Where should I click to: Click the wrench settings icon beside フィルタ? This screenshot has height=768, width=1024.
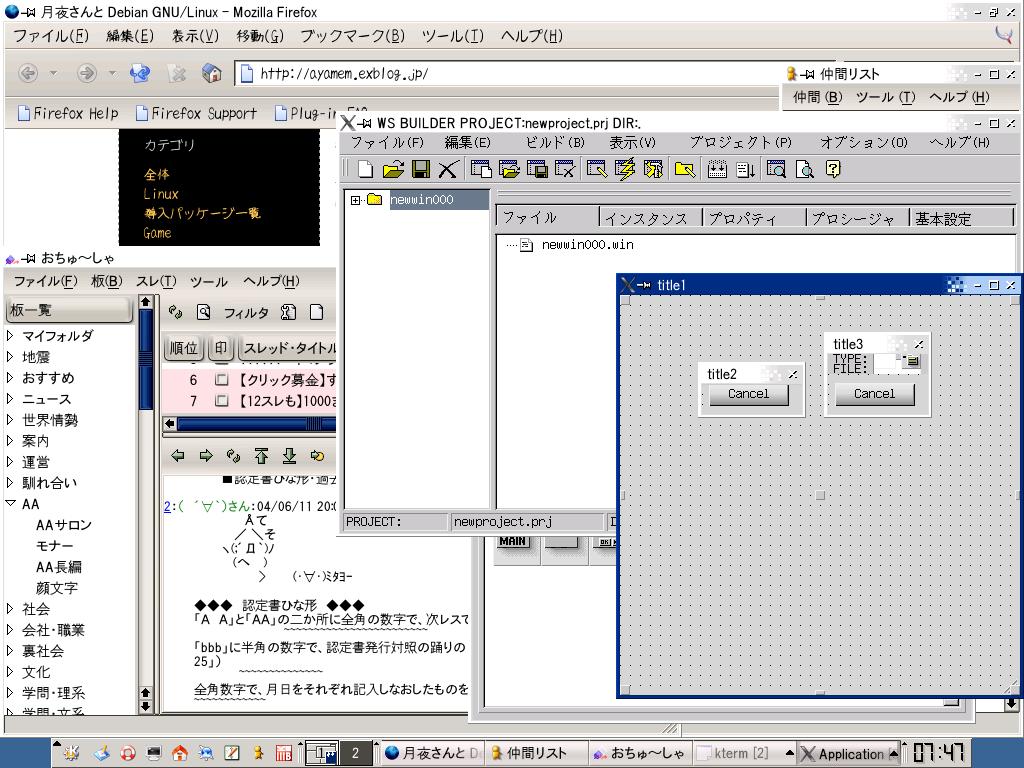coord(288,312)
